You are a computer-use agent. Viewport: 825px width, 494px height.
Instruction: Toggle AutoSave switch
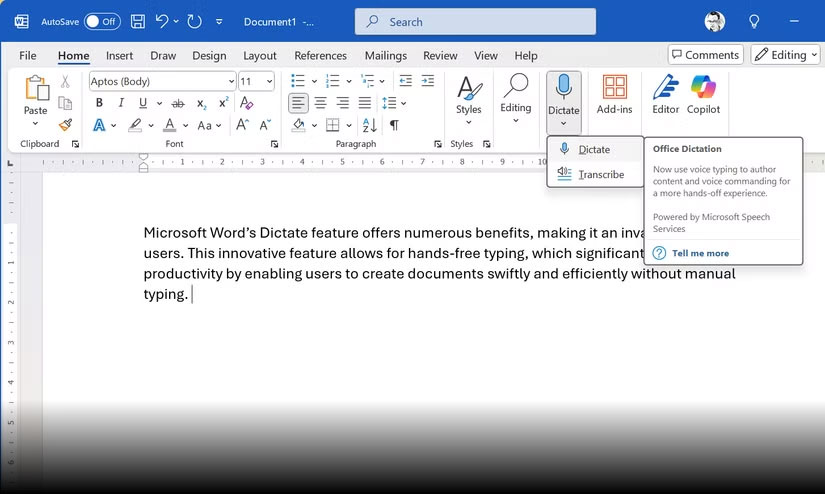(x=102, y=21)
